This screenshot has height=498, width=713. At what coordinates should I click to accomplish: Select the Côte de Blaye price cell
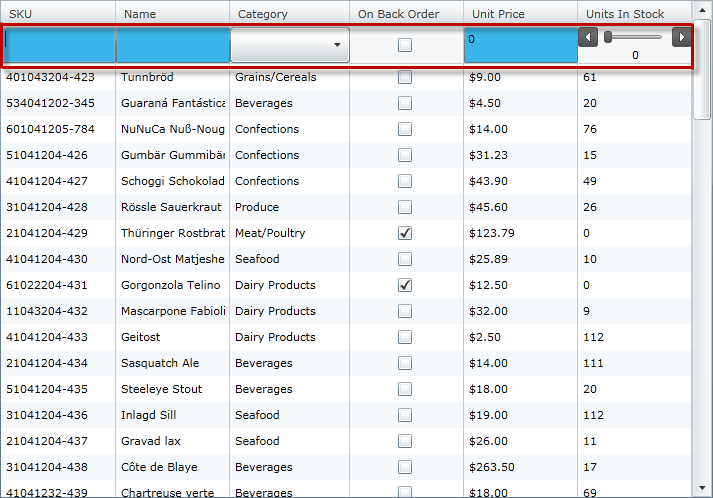click(x=520, y=467)
